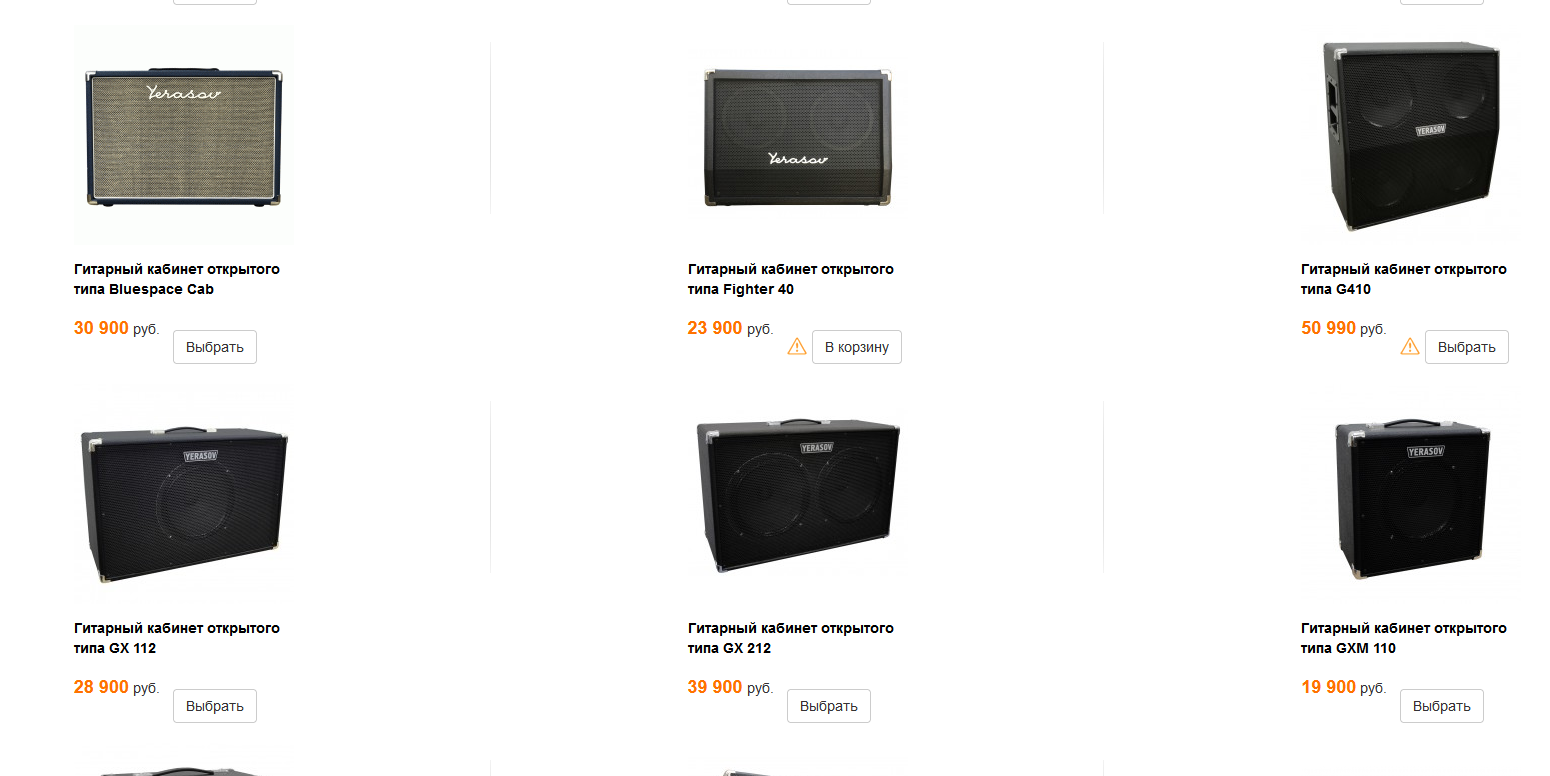1550x776 pixels.
Task: Click Выбрать button for G410
Action: tap(1467, 347)
